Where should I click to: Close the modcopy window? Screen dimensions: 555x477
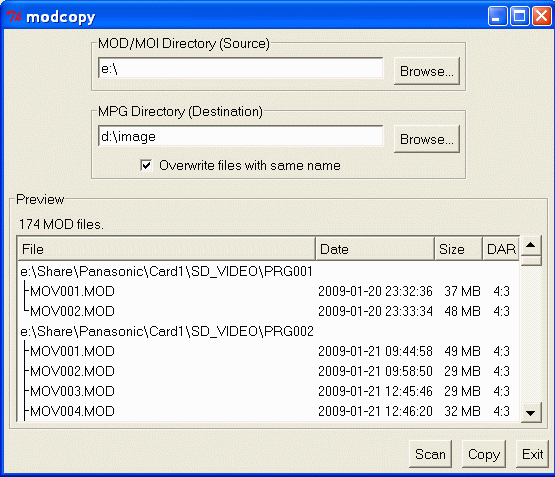(x=542, y=16)
